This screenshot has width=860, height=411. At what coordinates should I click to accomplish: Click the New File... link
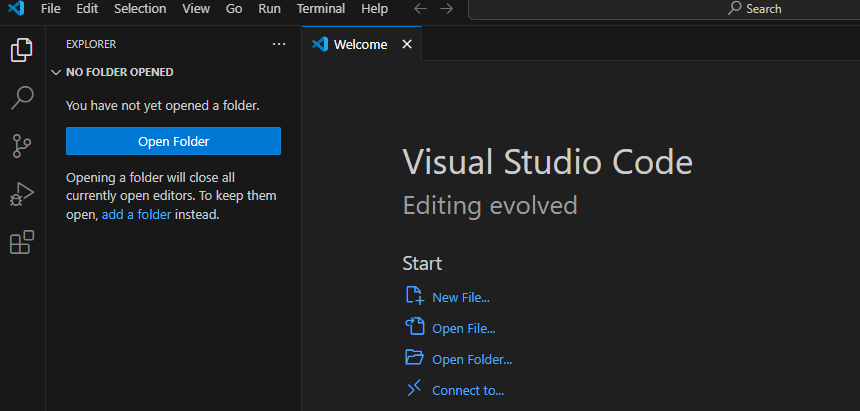pos(461,297)
